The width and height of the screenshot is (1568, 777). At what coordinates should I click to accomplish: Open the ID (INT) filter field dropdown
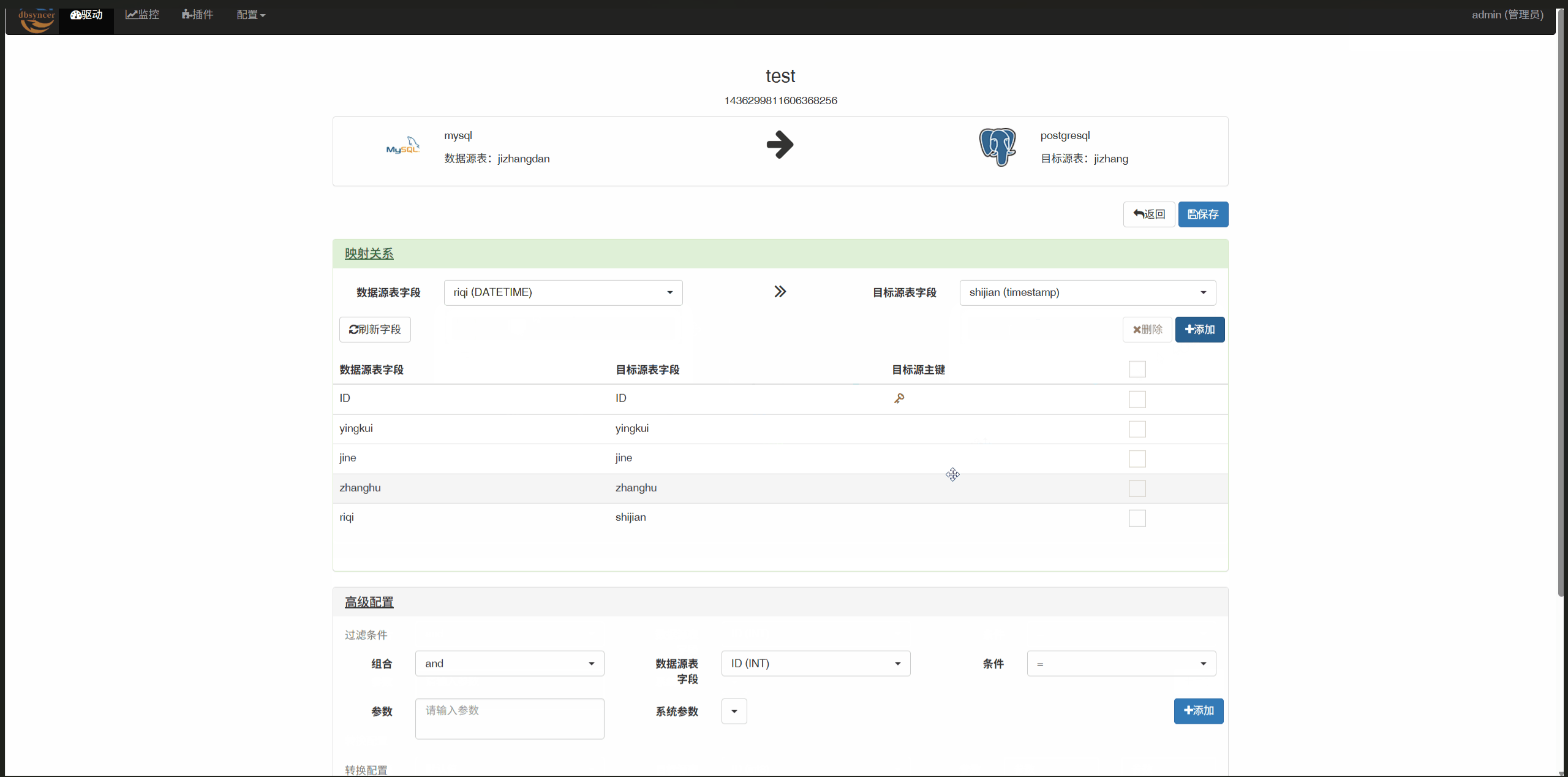[x=816, y=664]
